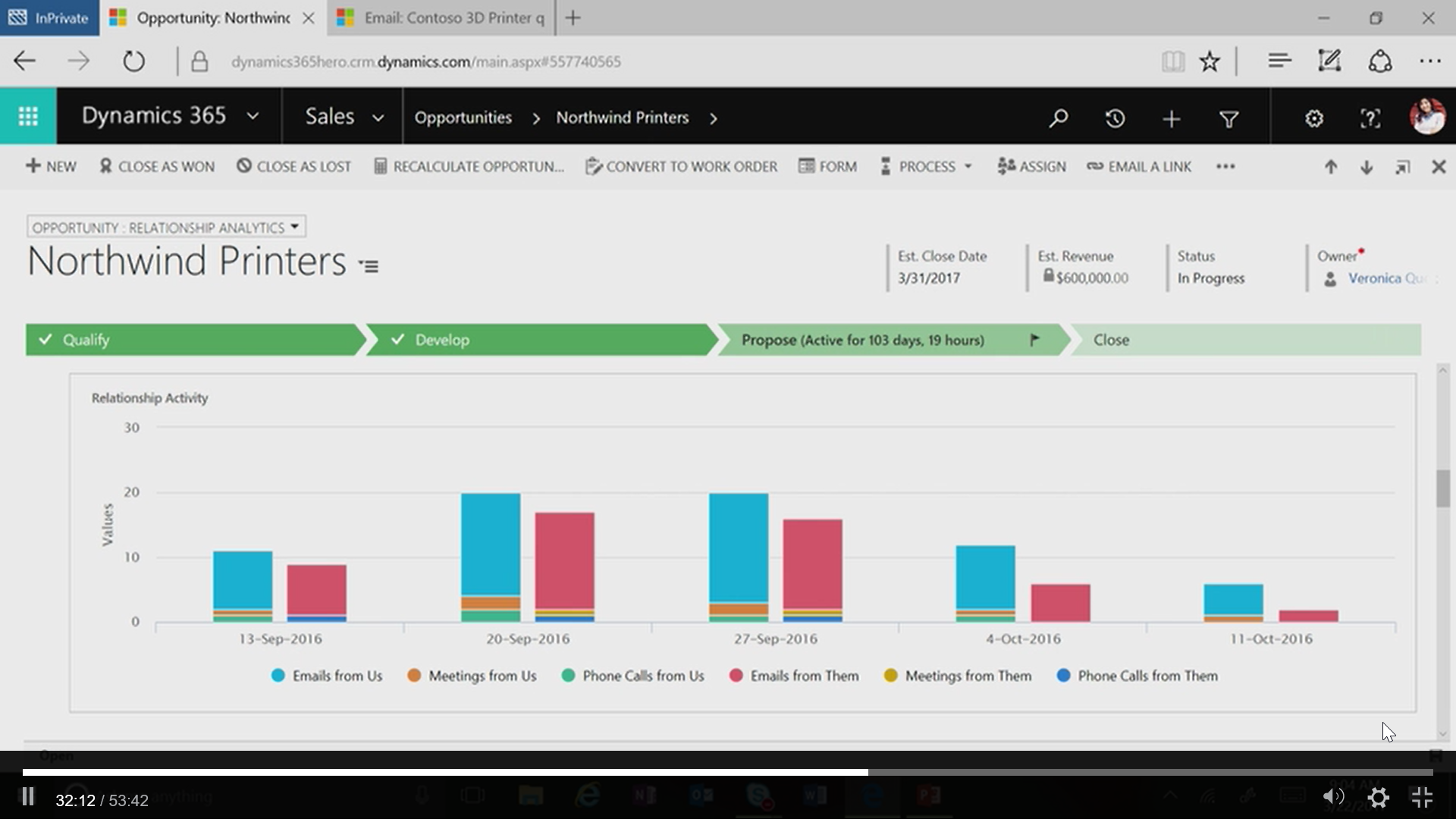The image size is (1456, 819).
Task: Make a web note pen icon
Action: click(x=1329, y=61)
